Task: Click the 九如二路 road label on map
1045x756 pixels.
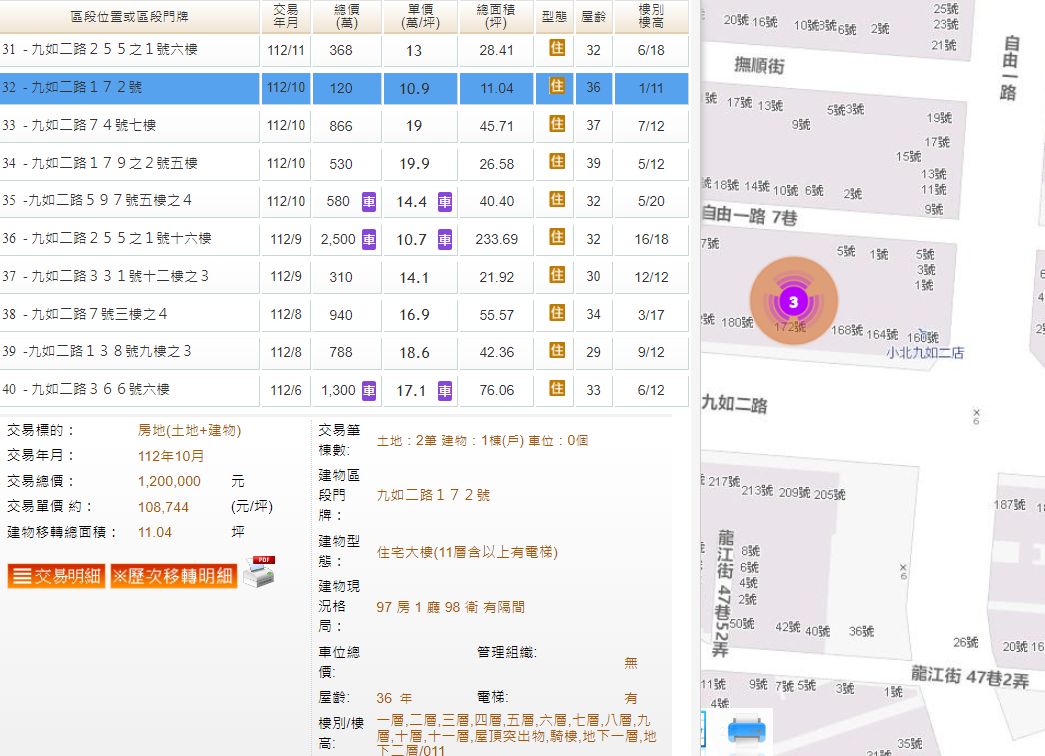Action: coord(734,403)
